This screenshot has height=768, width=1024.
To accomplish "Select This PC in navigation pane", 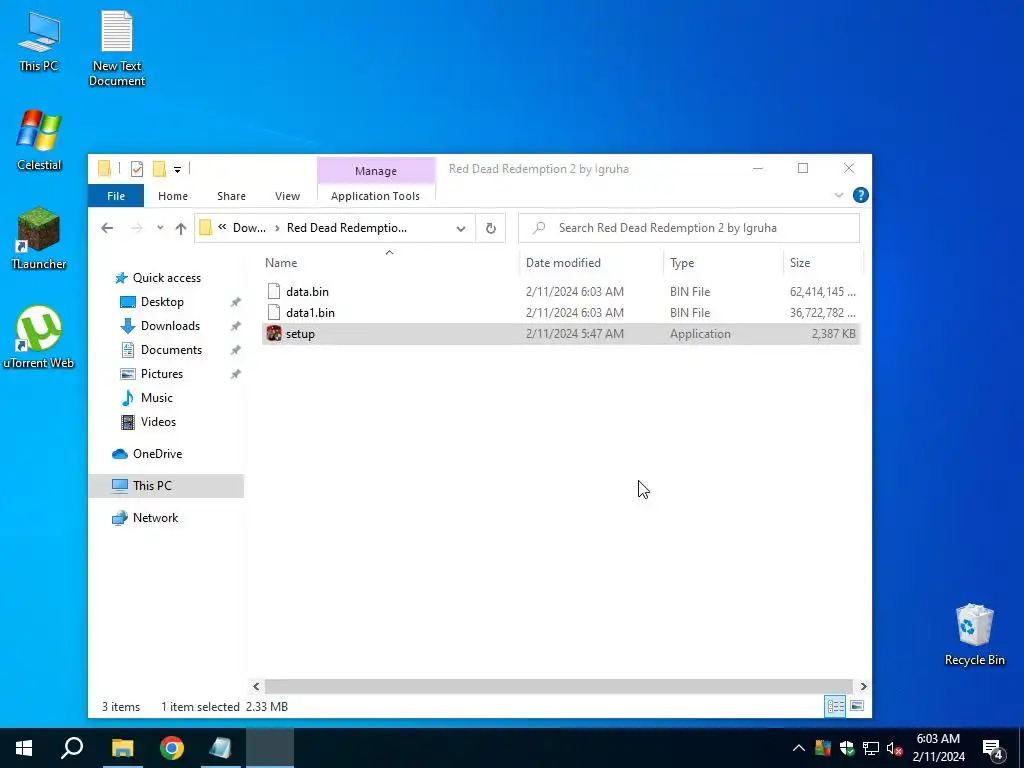I will (166, 486).
